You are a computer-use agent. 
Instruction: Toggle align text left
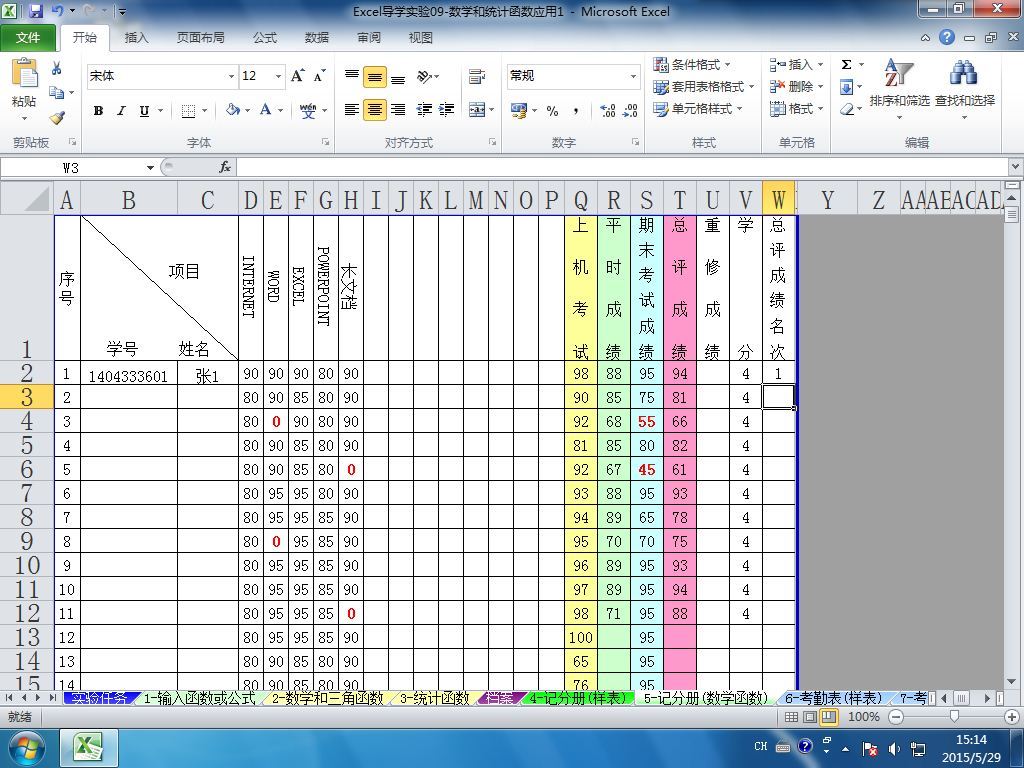pyautogui.click(x=351, y=110)
